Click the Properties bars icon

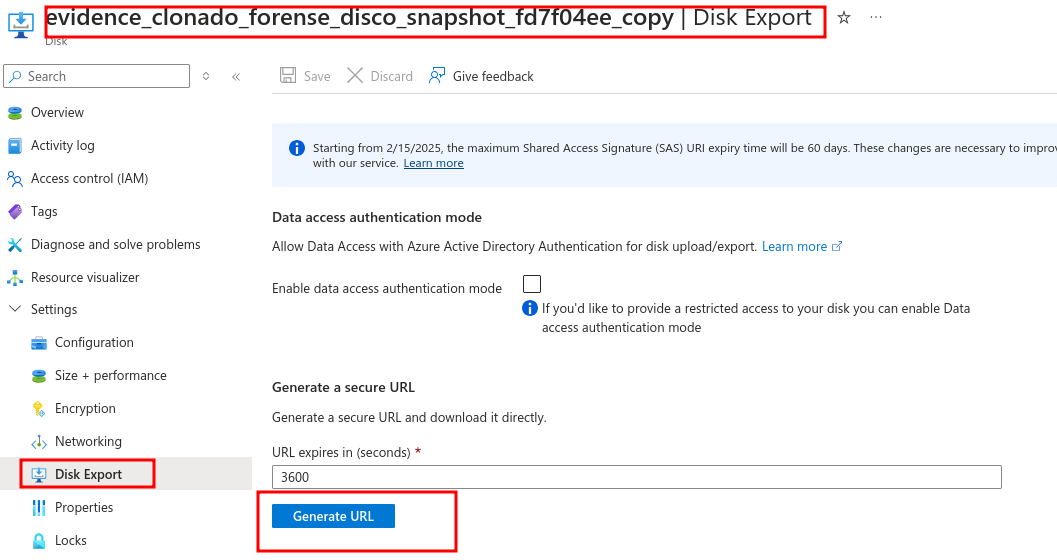pos(39,508)
